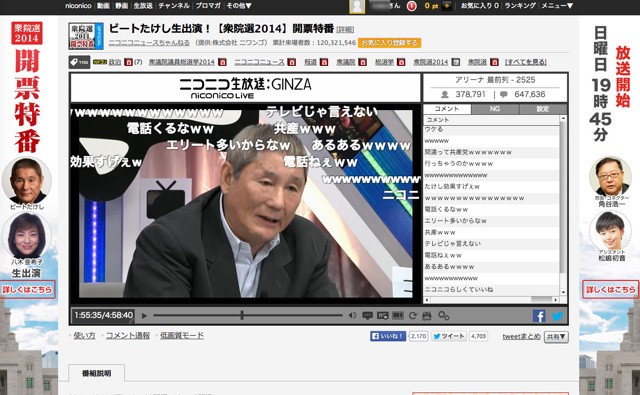The width and height of the screenshot is (640, 395).
Task: Click the play button in the player
Action: coord(144,315)
